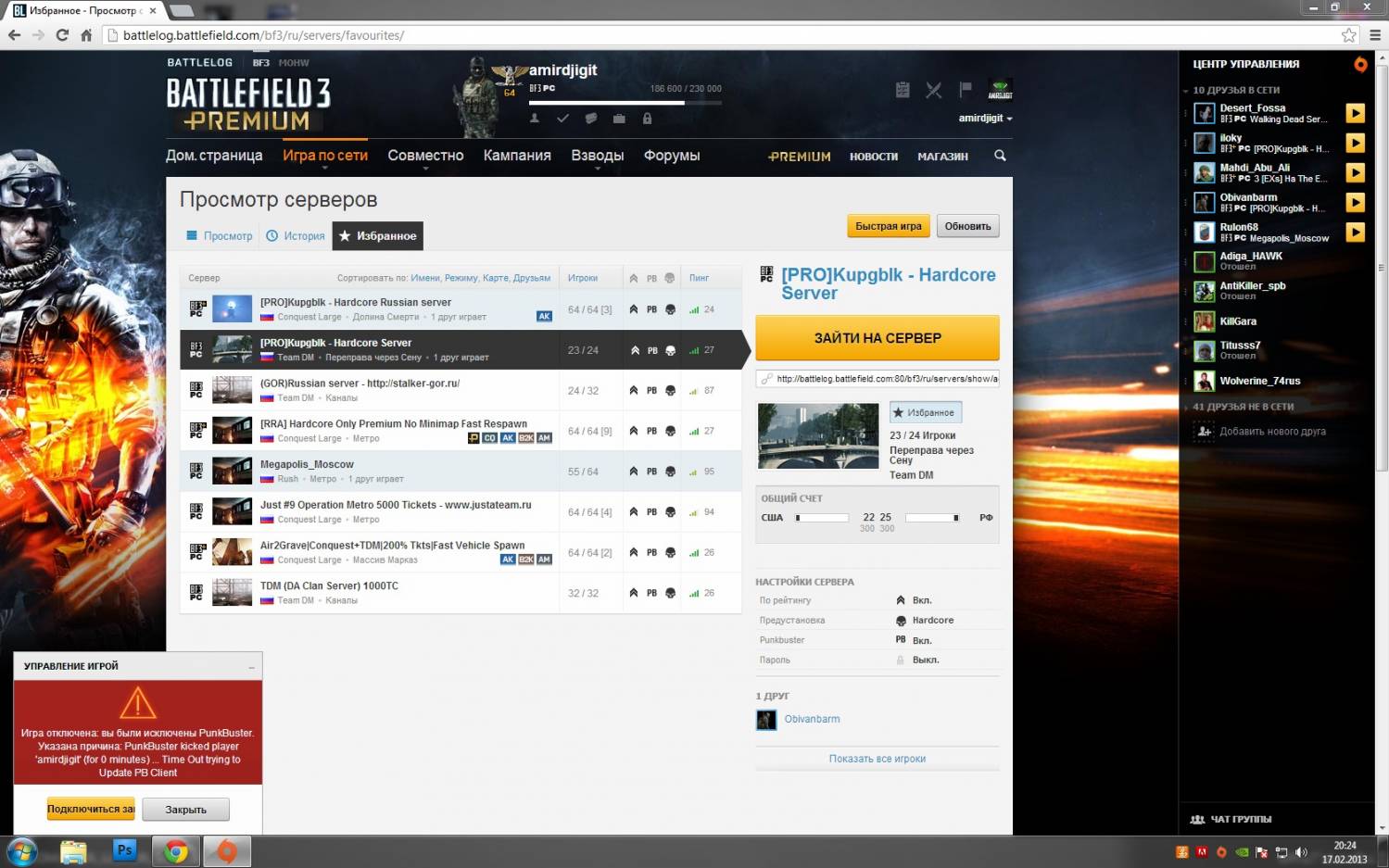Click the server URL input field
The width and height of the screenshot is (1389, 868).
878,379
